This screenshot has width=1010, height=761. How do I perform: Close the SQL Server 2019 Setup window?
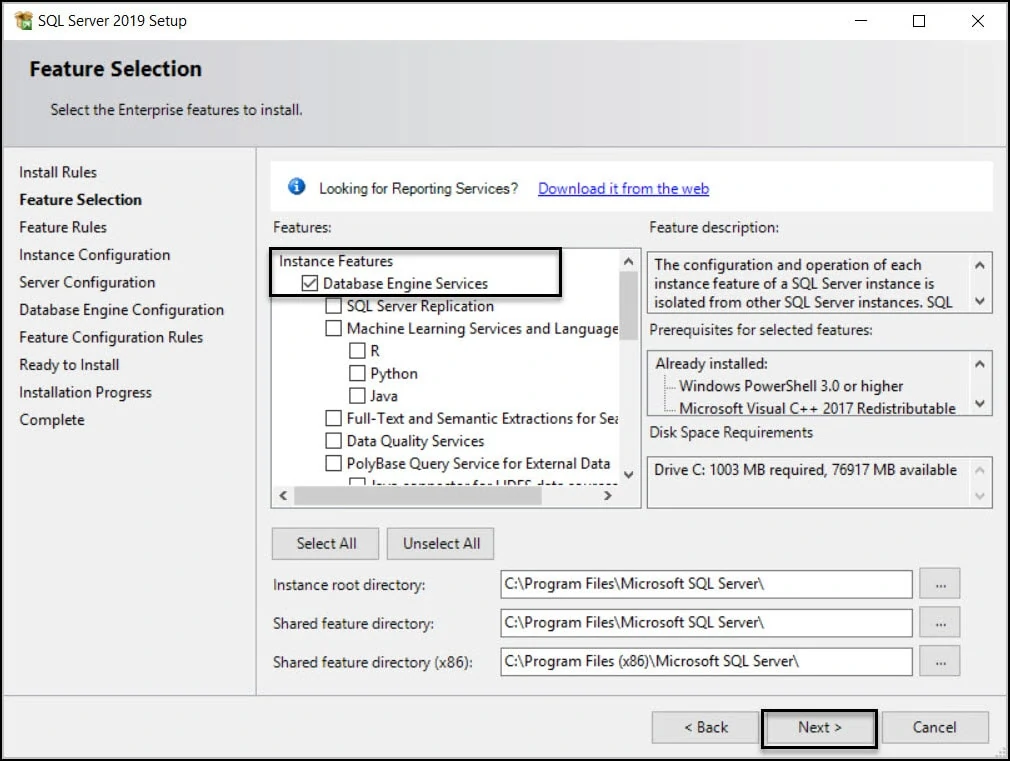[x=977, y=21]
